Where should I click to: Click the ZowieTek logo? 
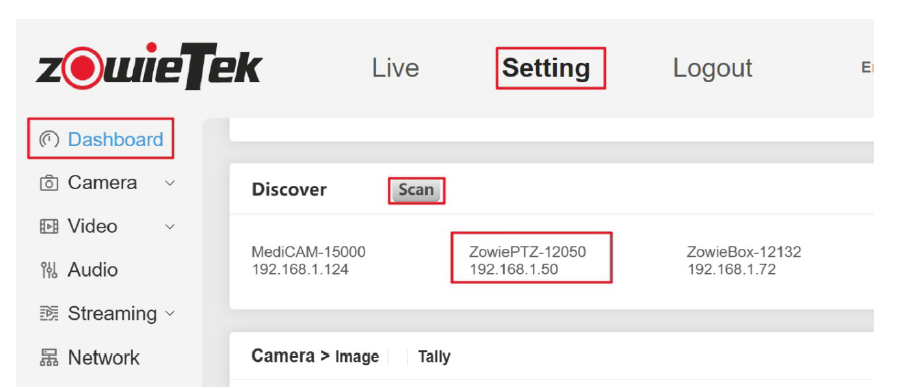pos(149,67)
